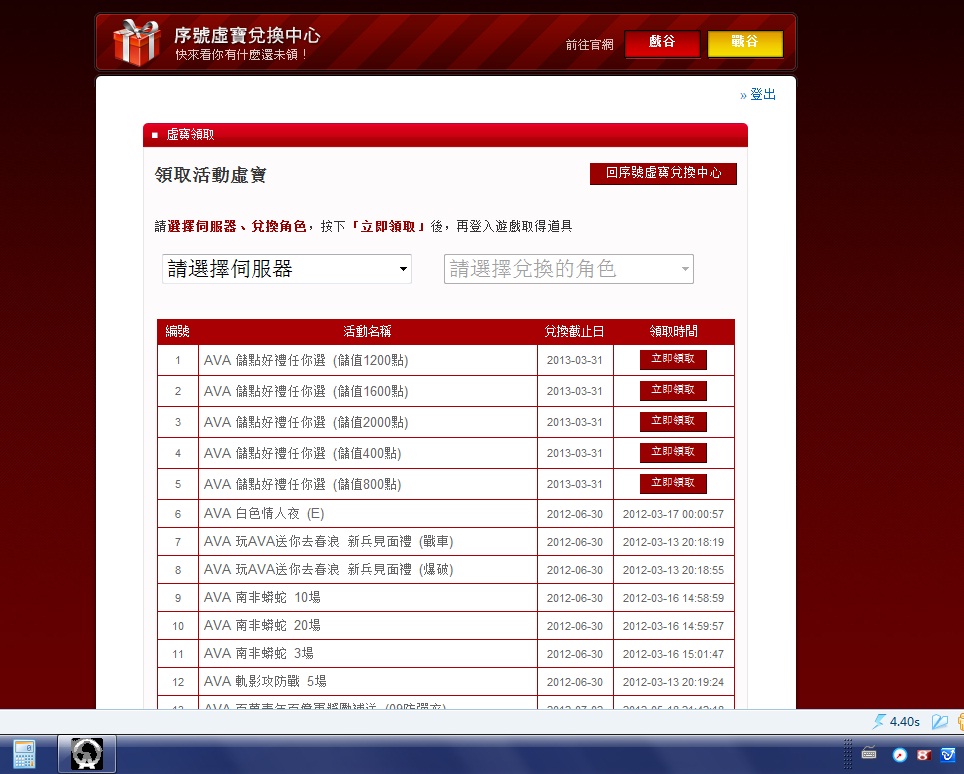Click timestamp 2012-03-16 14:58:59

(x=673, y=598)
